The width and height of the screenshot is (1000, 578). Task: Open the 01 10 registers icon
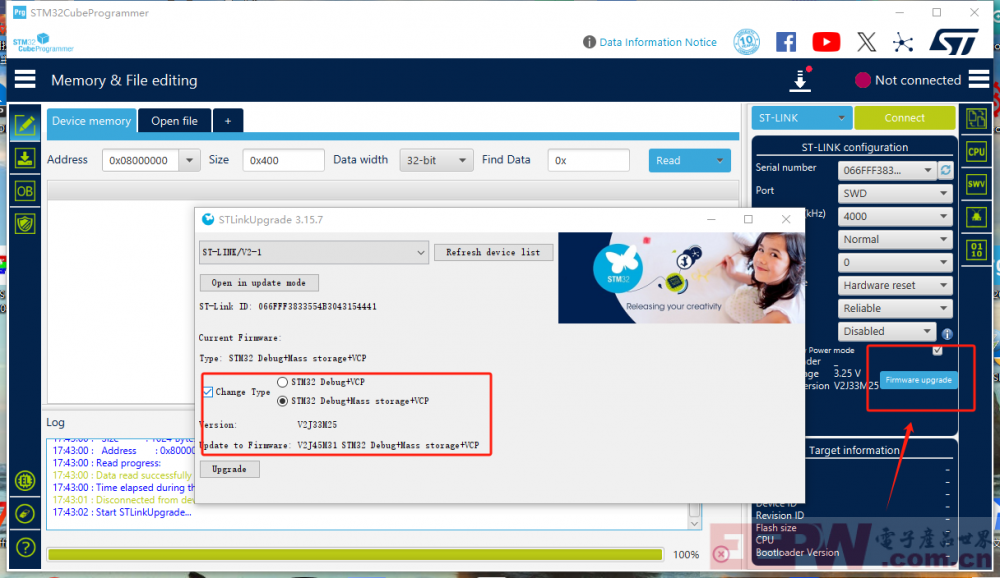976,249
